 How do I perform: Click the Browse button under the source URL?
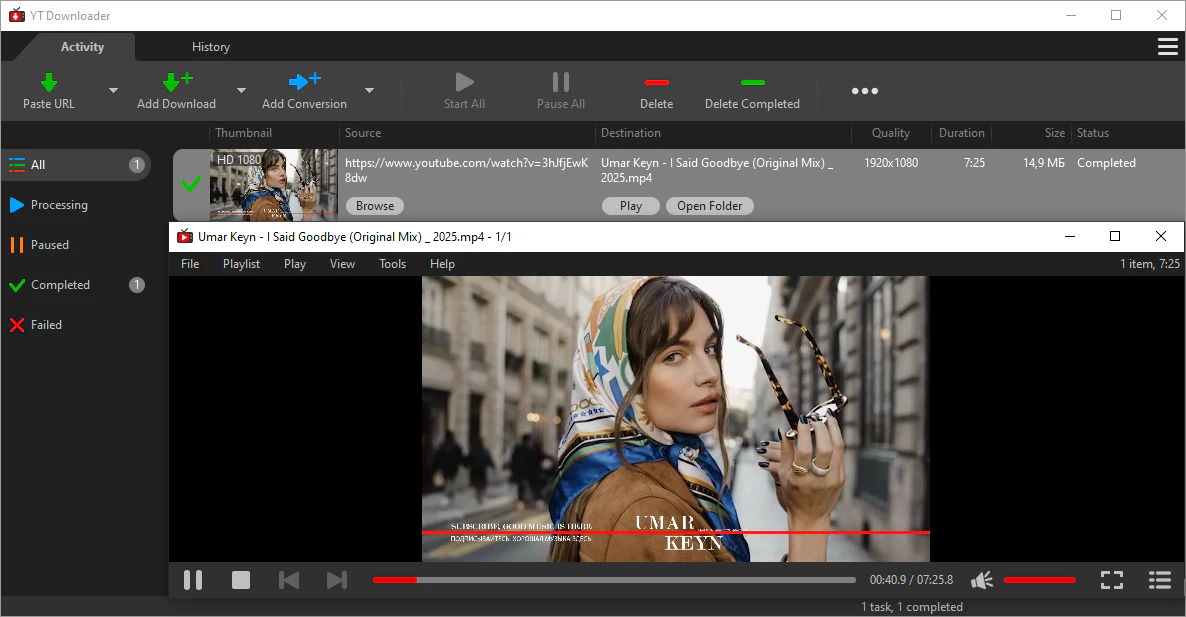[375, 206]
